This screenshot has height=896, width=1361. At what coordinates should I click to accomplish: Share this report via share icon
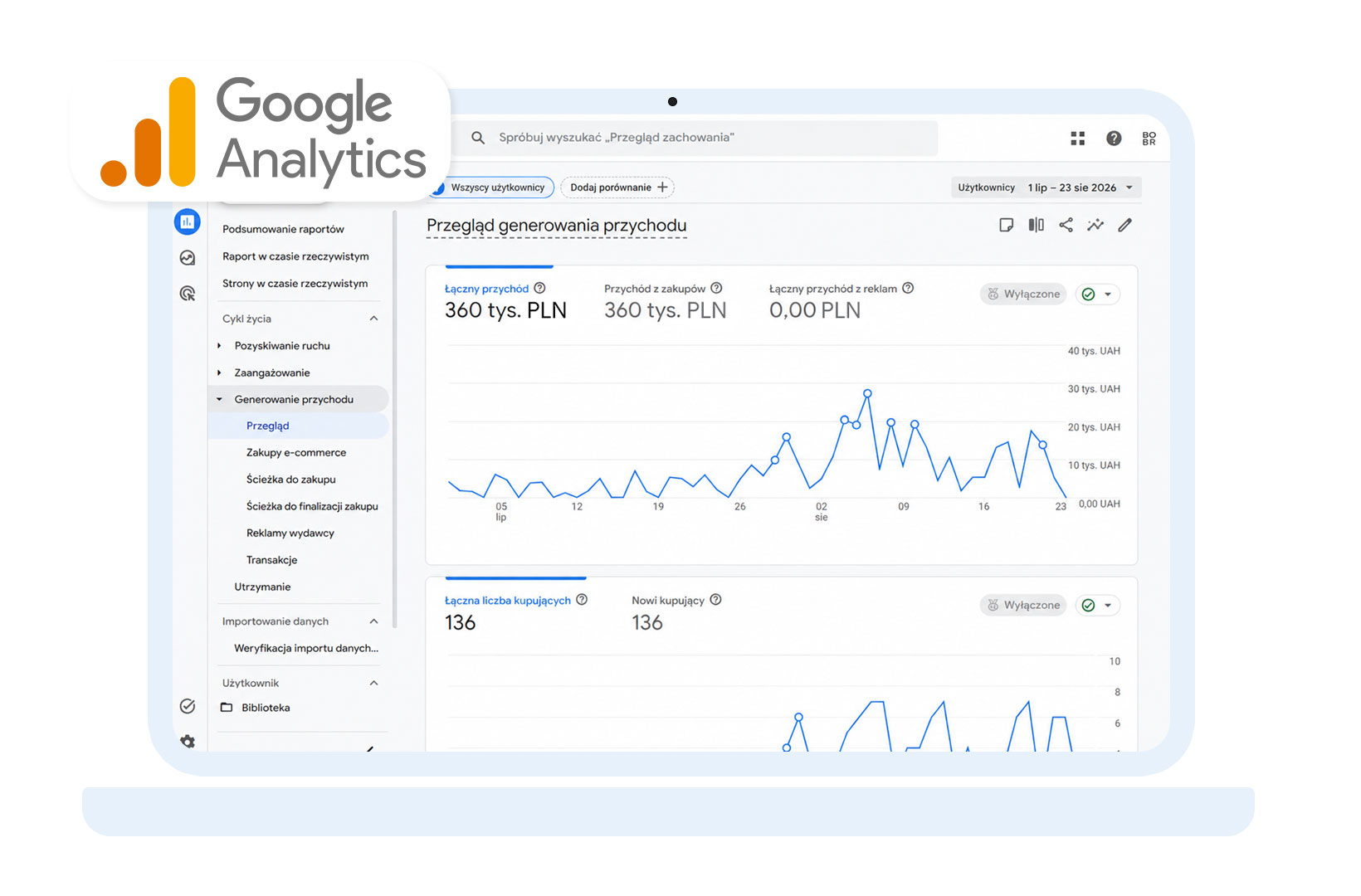pos(1066,225)
